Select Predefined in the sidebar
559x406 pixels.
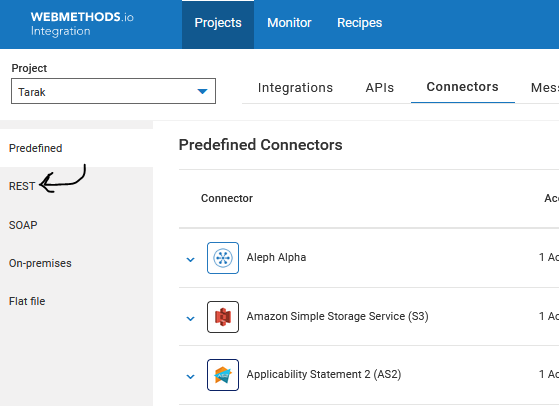pyautogui.click(x=76, y=148)
